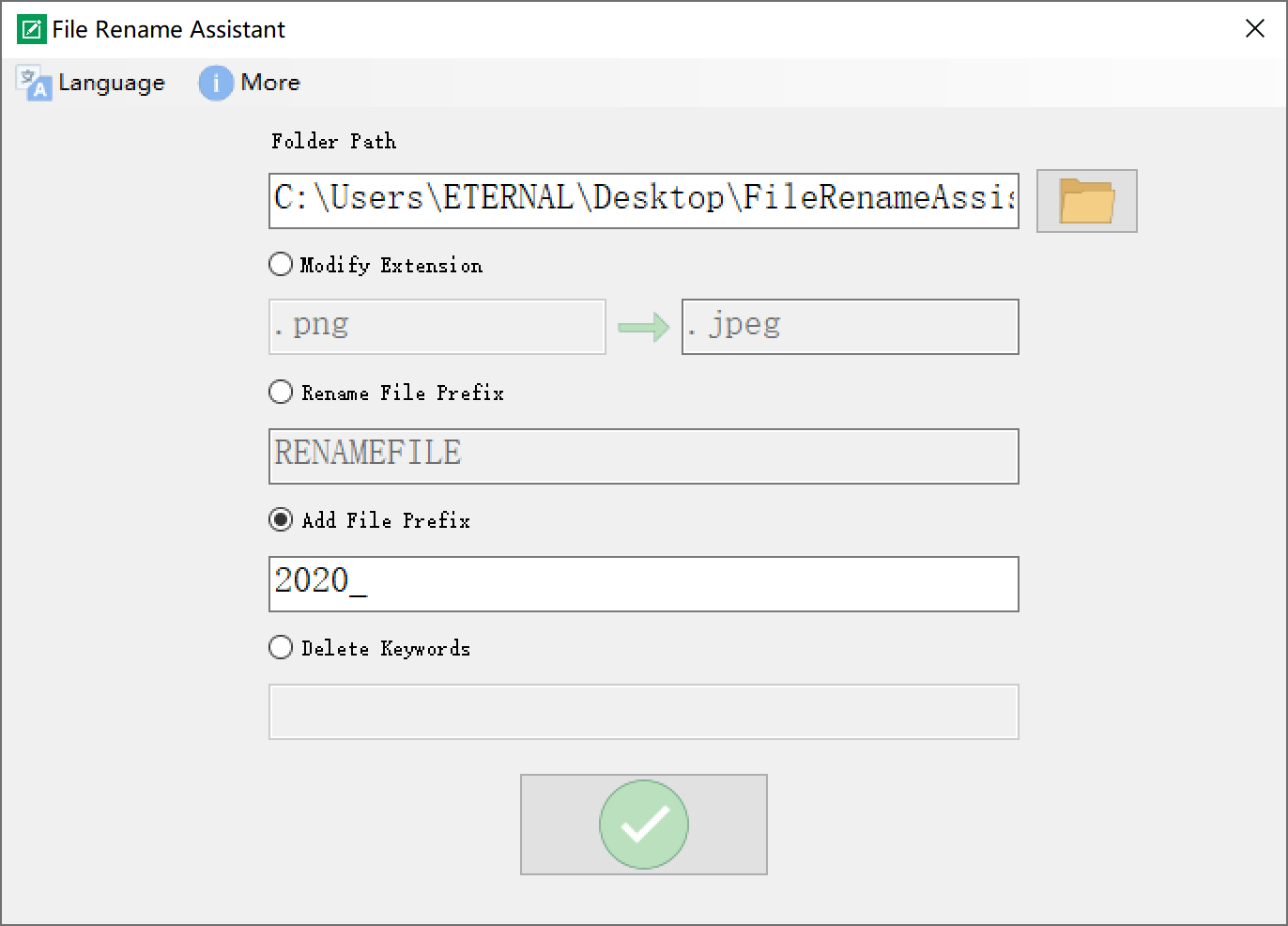Viewport: 1288px width, 926px height.
Task: Open the More menu
Action: point(269,84)
